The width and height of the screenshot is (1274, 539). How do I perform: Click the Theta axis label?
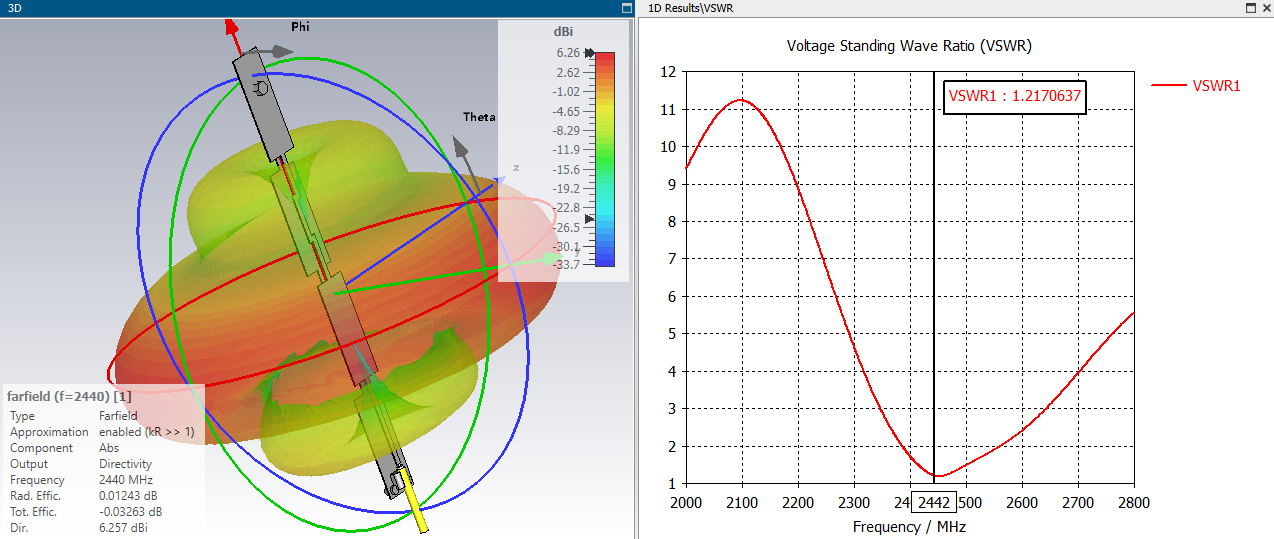(479, 117)
